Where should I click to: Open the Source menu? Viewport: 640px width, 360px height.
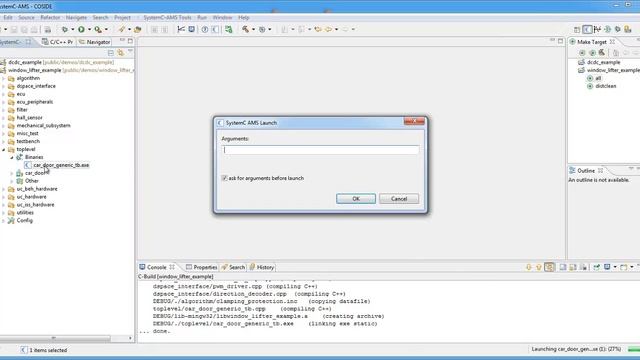[x=26, y=18]
